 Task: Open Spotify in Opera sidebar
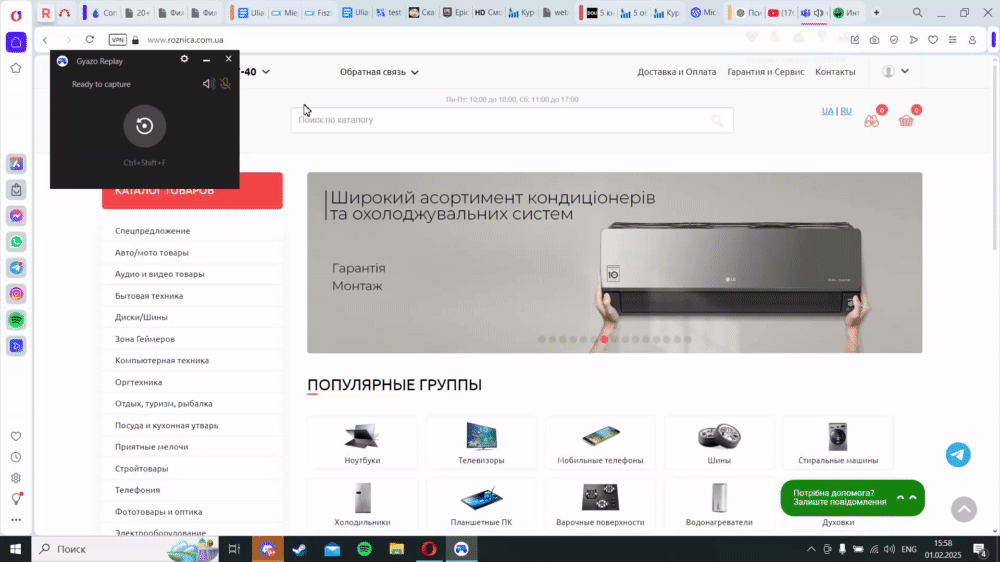tap(16, 320)
